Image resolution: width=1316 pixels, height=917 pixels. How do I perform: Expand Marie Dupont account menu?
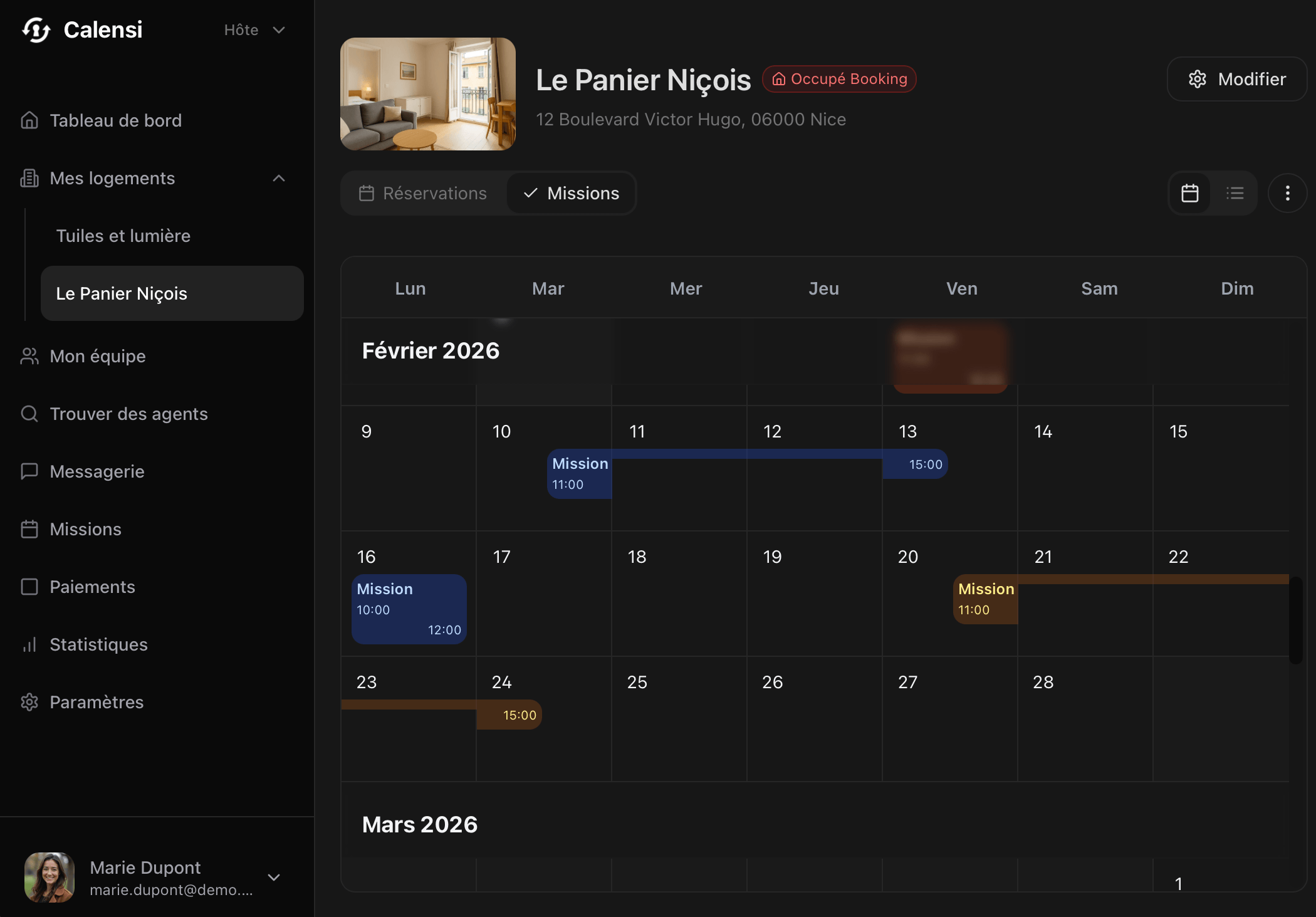[274, 878]
